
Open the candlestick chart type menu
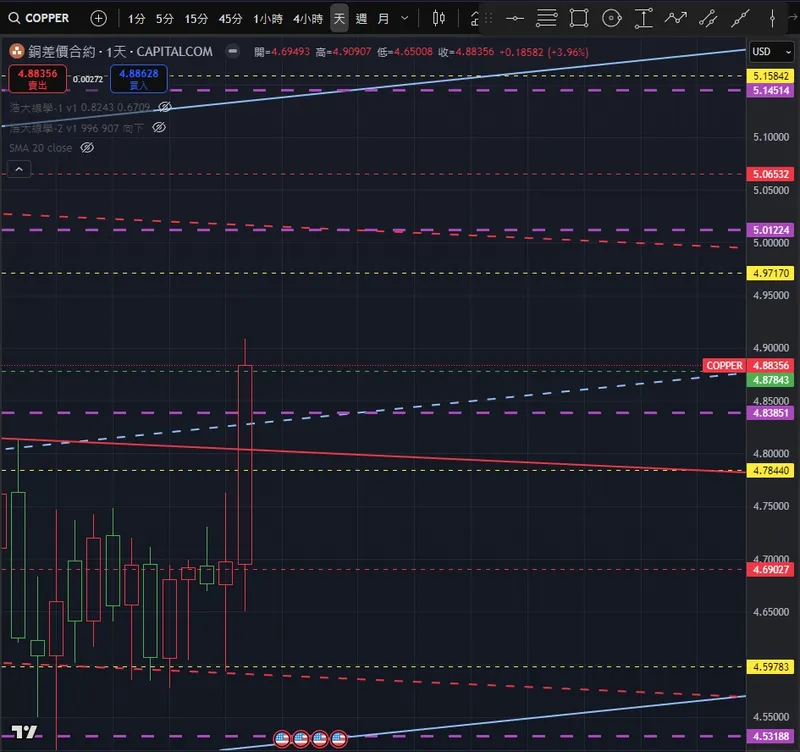(x=438, y=18)
